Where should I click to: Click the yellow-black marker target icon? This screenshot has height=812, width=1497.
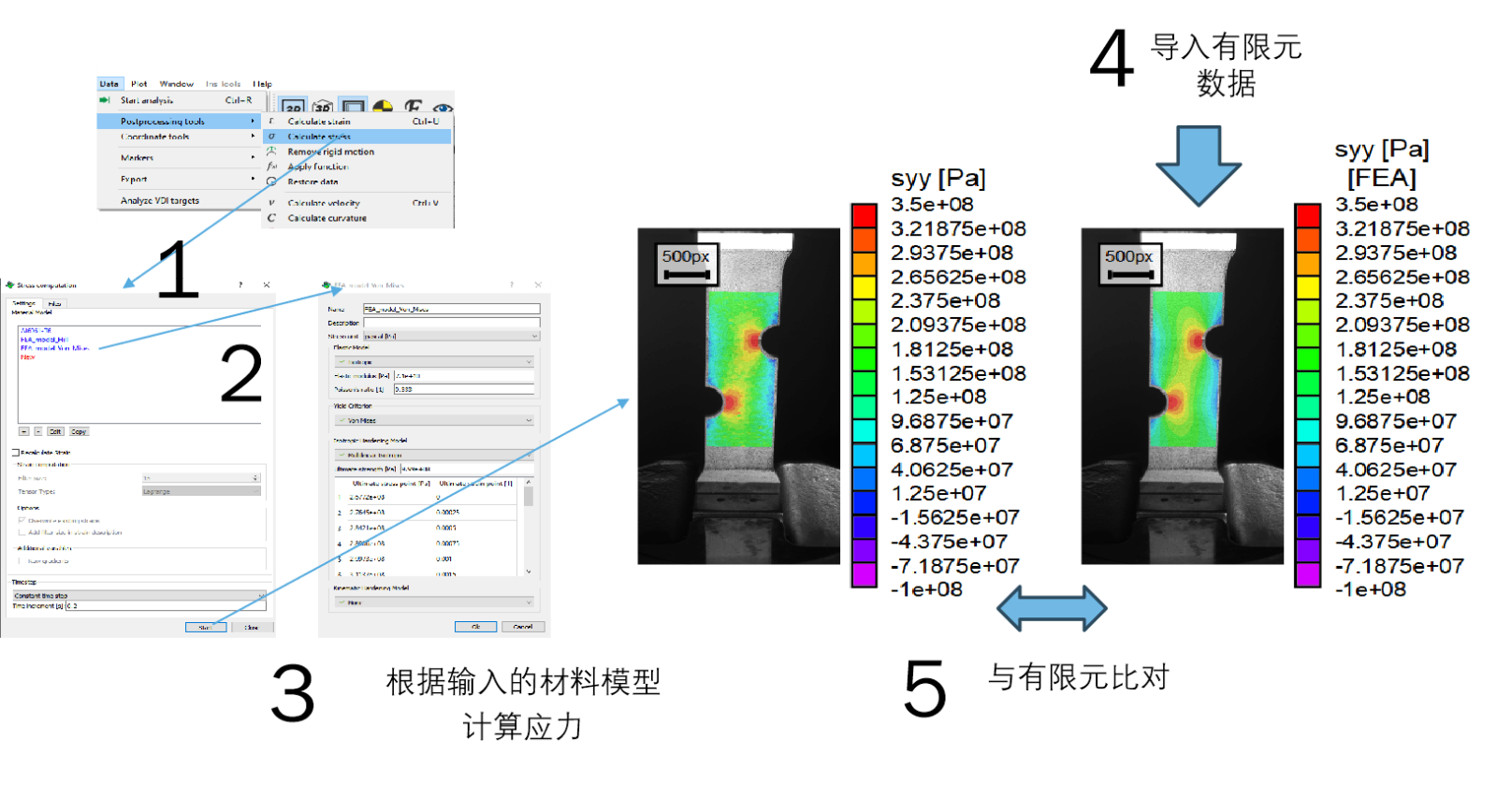pos(383,109)
